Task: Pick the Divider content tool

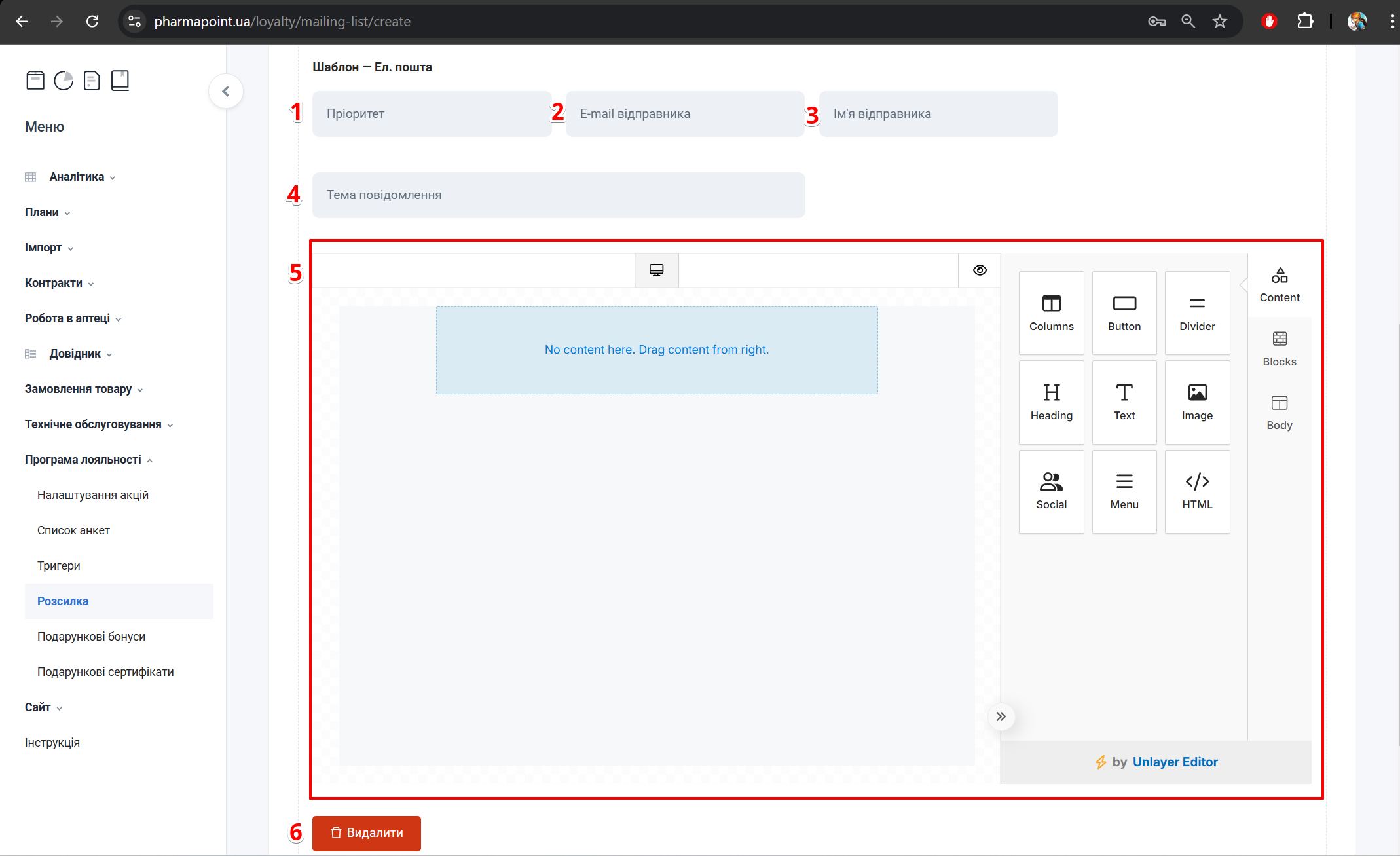Action: click(x=1196, y=313)
